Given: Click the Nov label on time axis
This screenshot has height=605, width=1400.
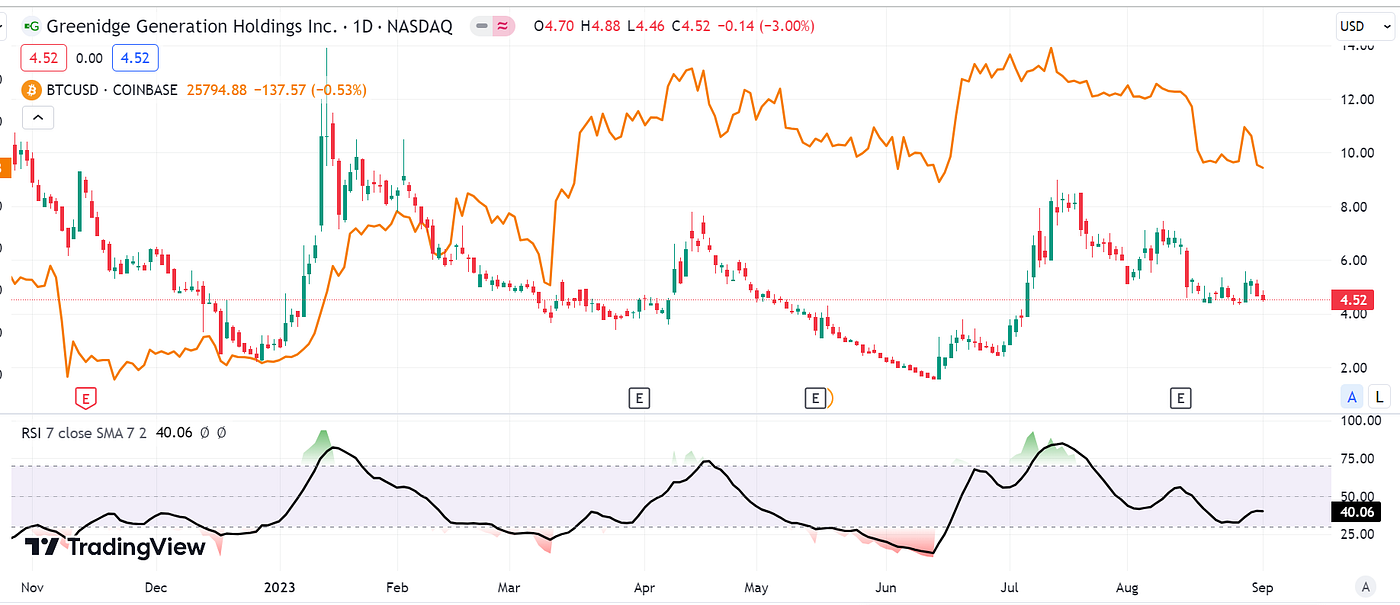Looking at the screenshot, I should coord(33,588).
